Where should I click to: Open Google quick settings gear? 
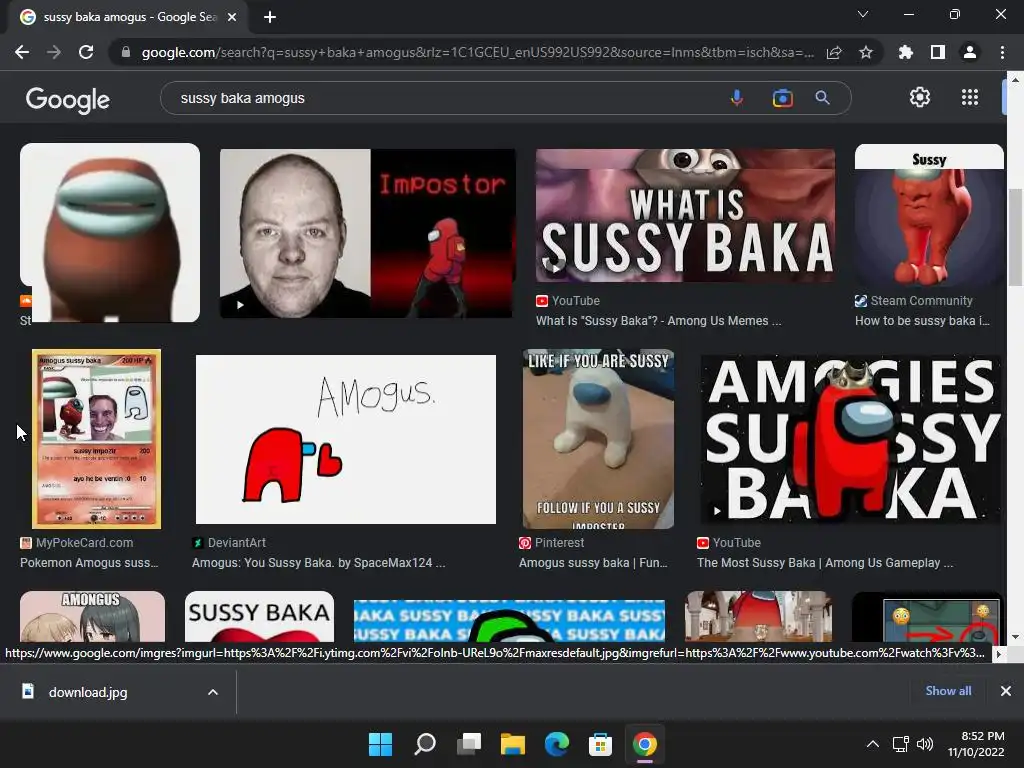pos(920,97)
